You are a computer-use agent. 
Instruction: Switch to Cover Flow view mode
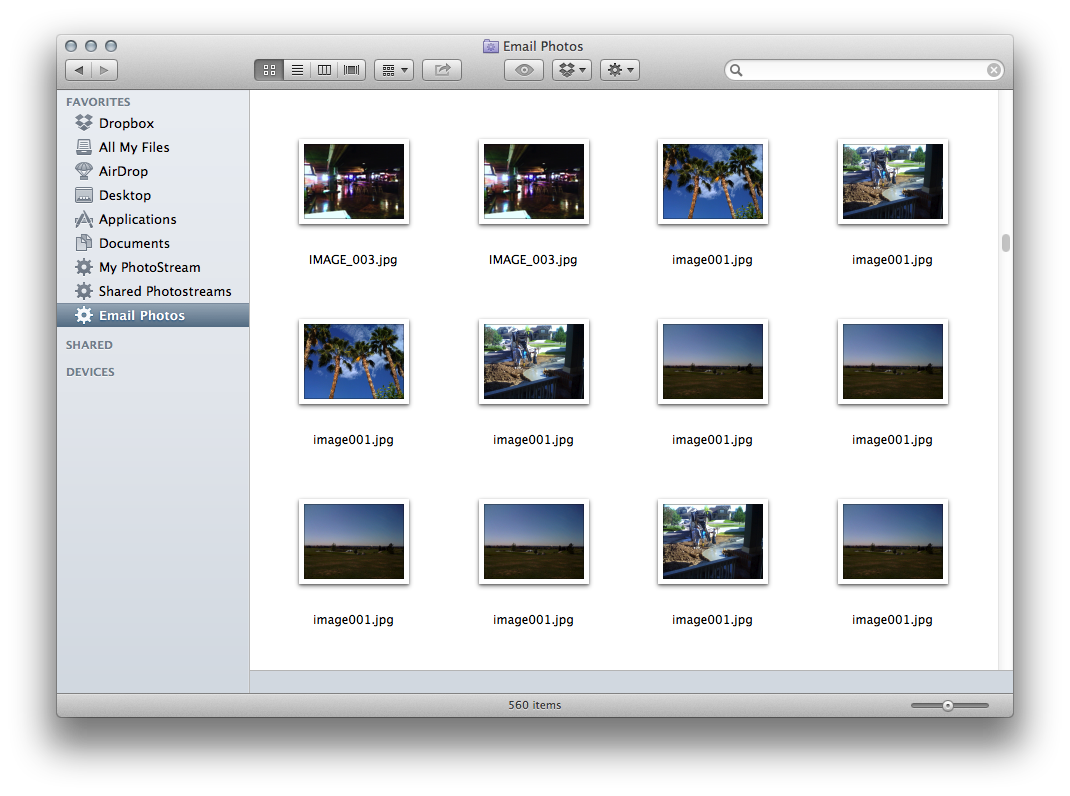[351, 70]
